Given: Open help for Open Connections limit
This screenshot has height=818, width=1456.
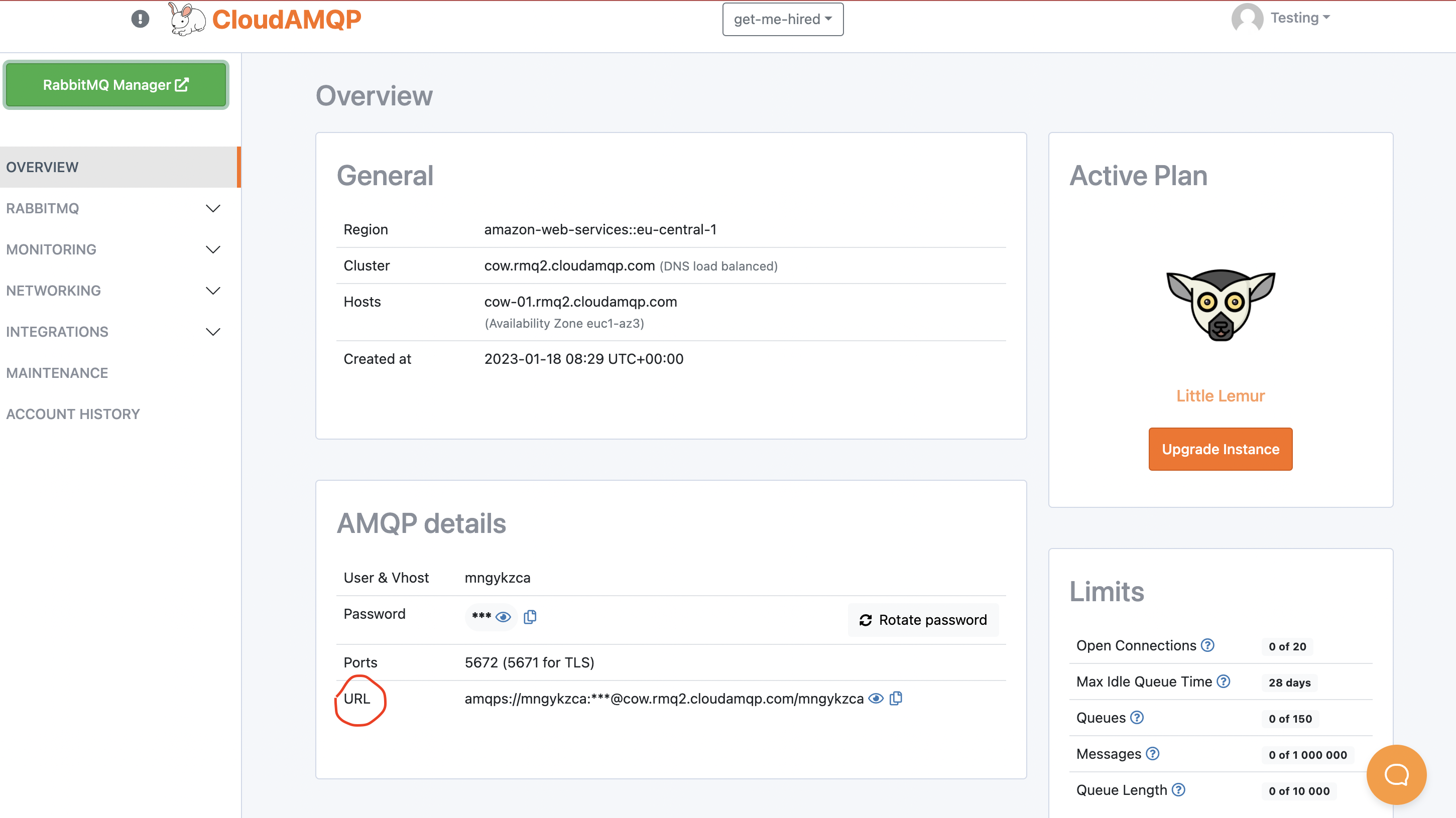Looking at the screenshot, I should [x=1207, y=645].
